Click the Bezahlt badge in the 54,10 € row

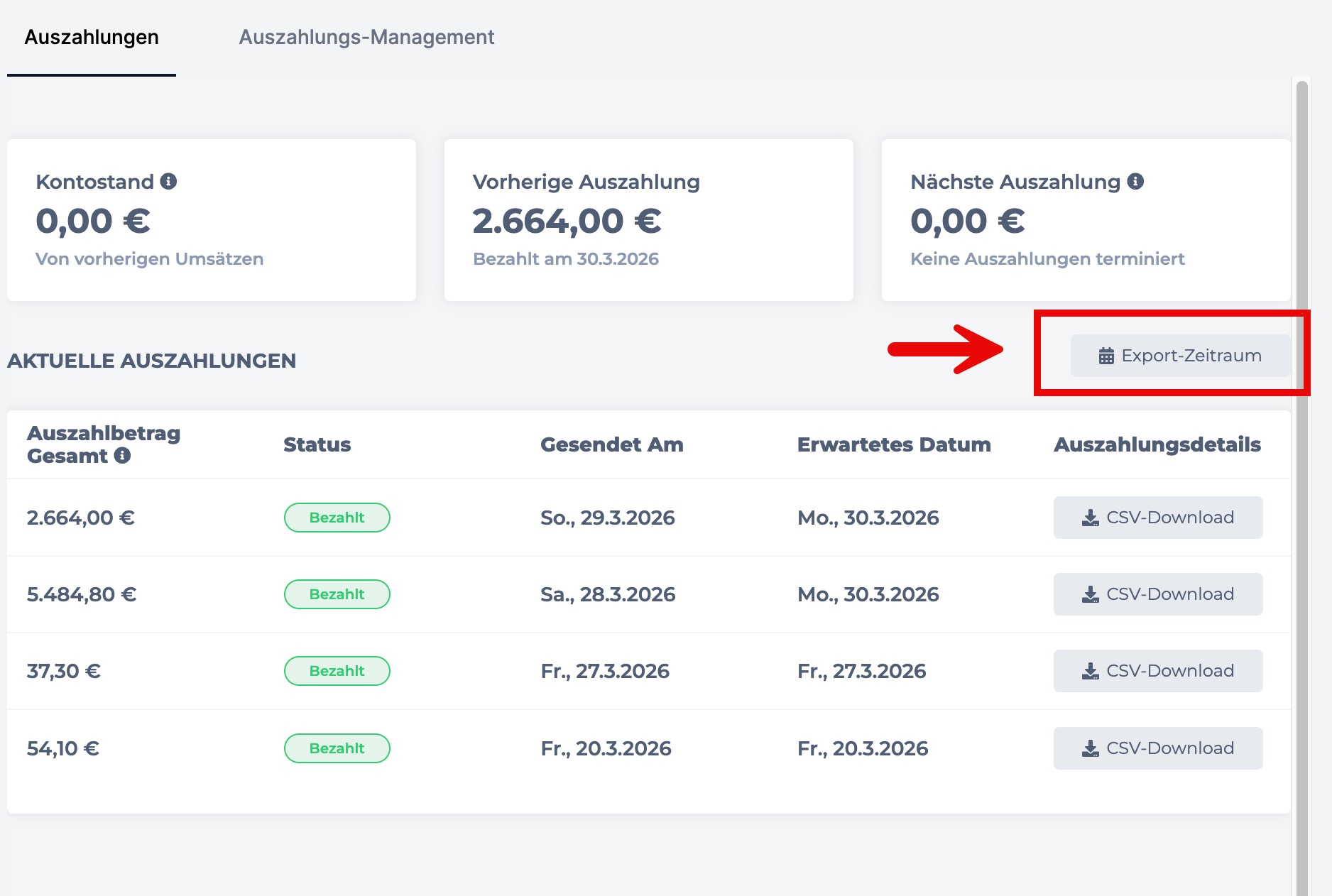coord(337,748)
